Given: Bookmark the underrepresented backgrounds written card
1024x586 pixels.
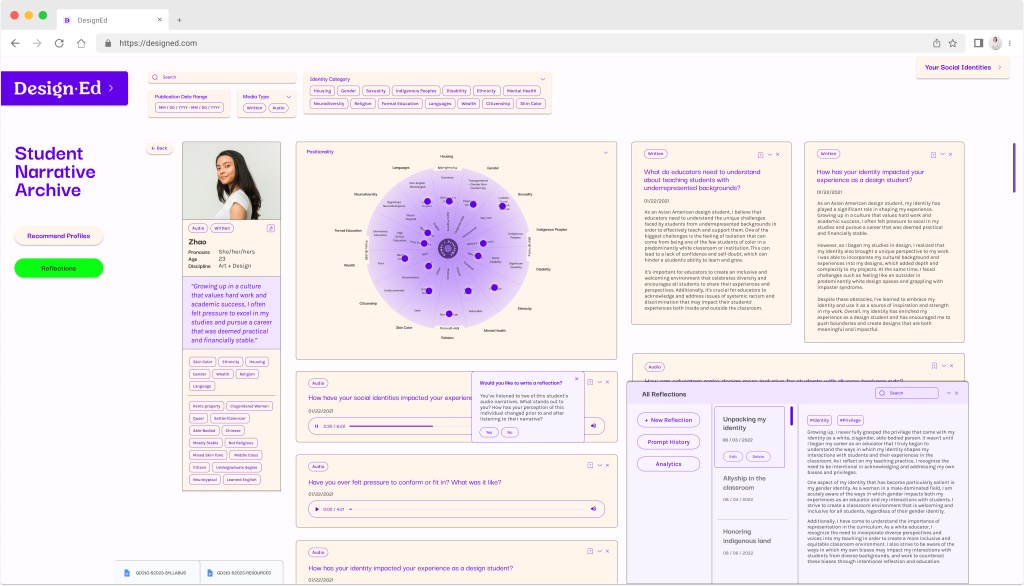Looking at the screenshot, I should pos(761,154).
